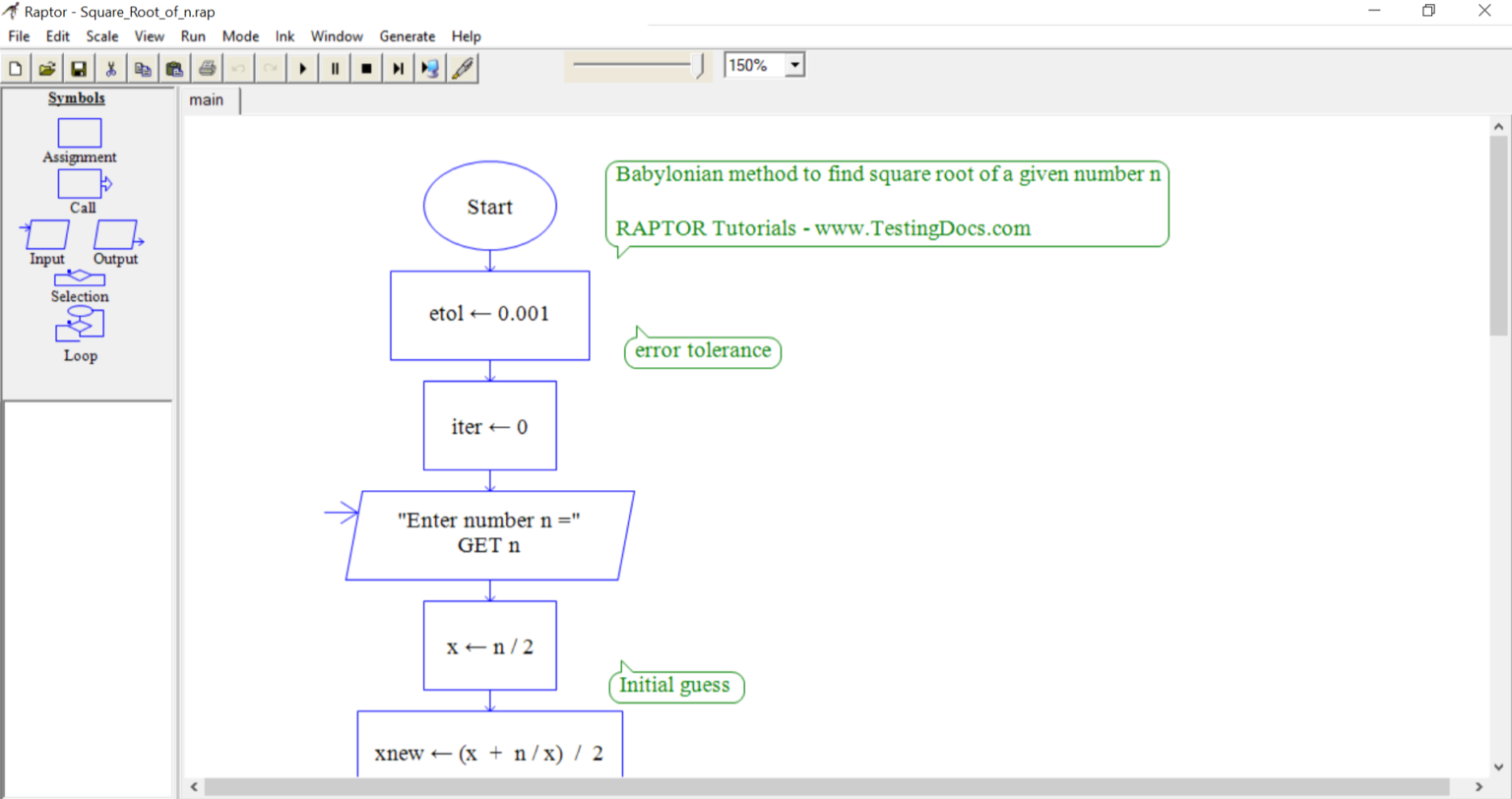The width and height of the screenshot is (1512, 799).
Task: Create a new flowchart file
Action: (15, 67)
